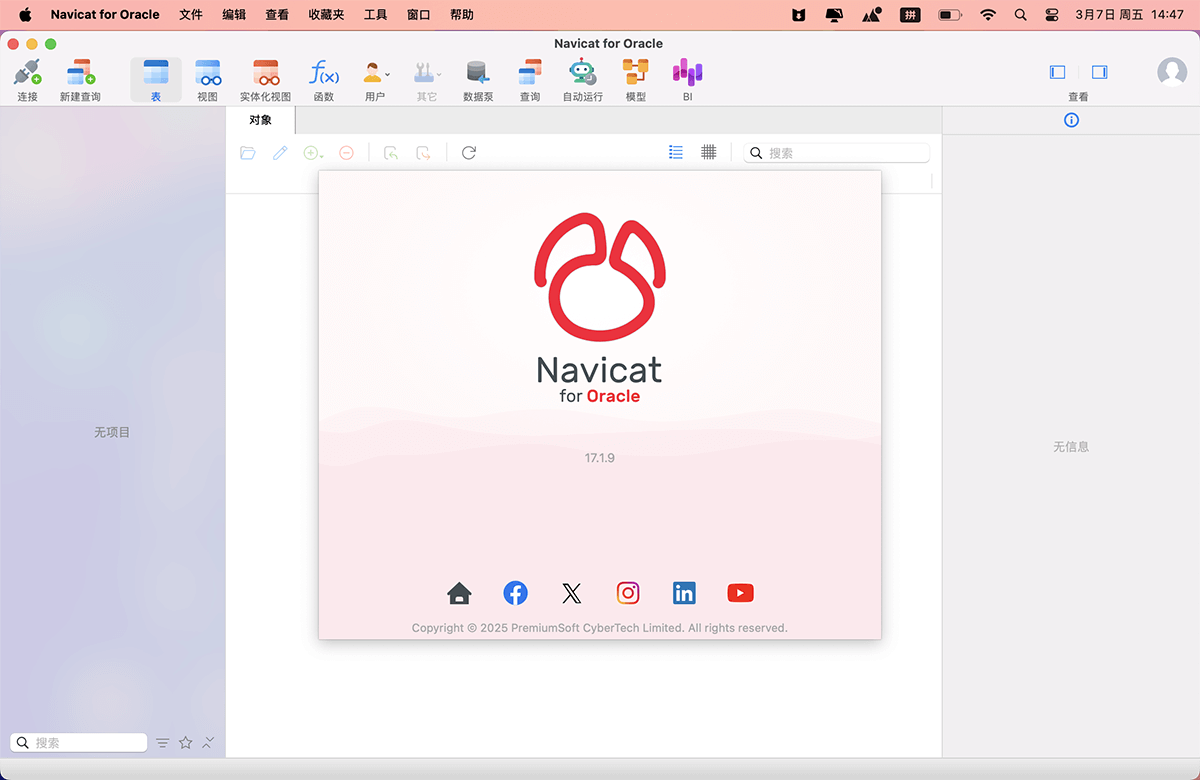
Task: Open Navicat Facebook page link
Action: click(515, 593)
